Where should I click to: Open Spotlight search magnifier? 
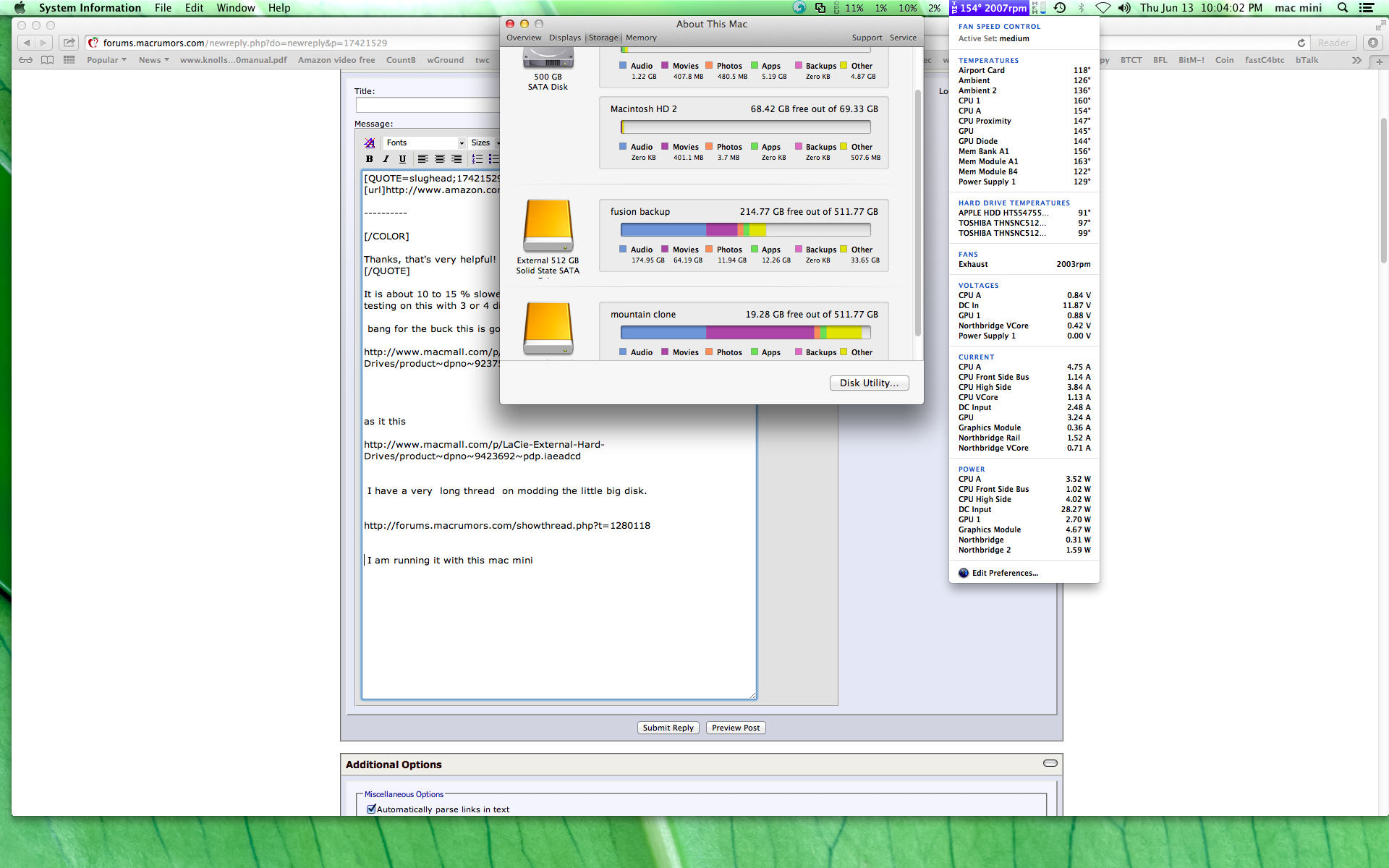coord(1343,8)
